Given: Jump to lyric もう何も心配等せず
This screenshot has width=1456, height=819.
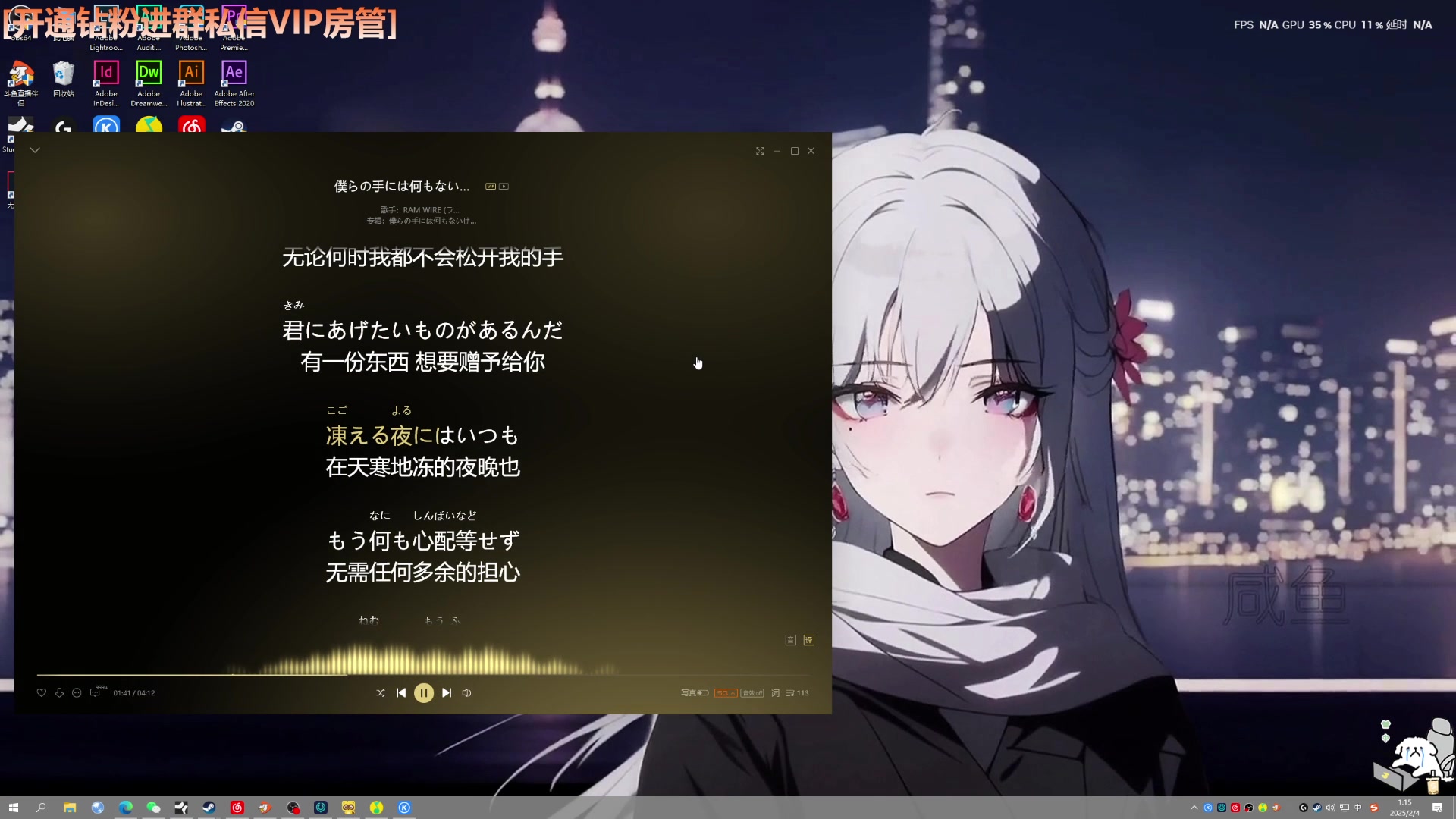Looking at the screenshot, I should [423, 541].
